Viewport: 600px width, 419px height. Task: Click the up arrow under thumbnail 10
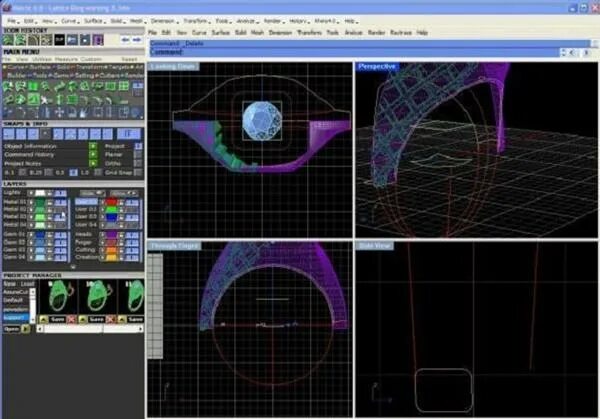83,319
